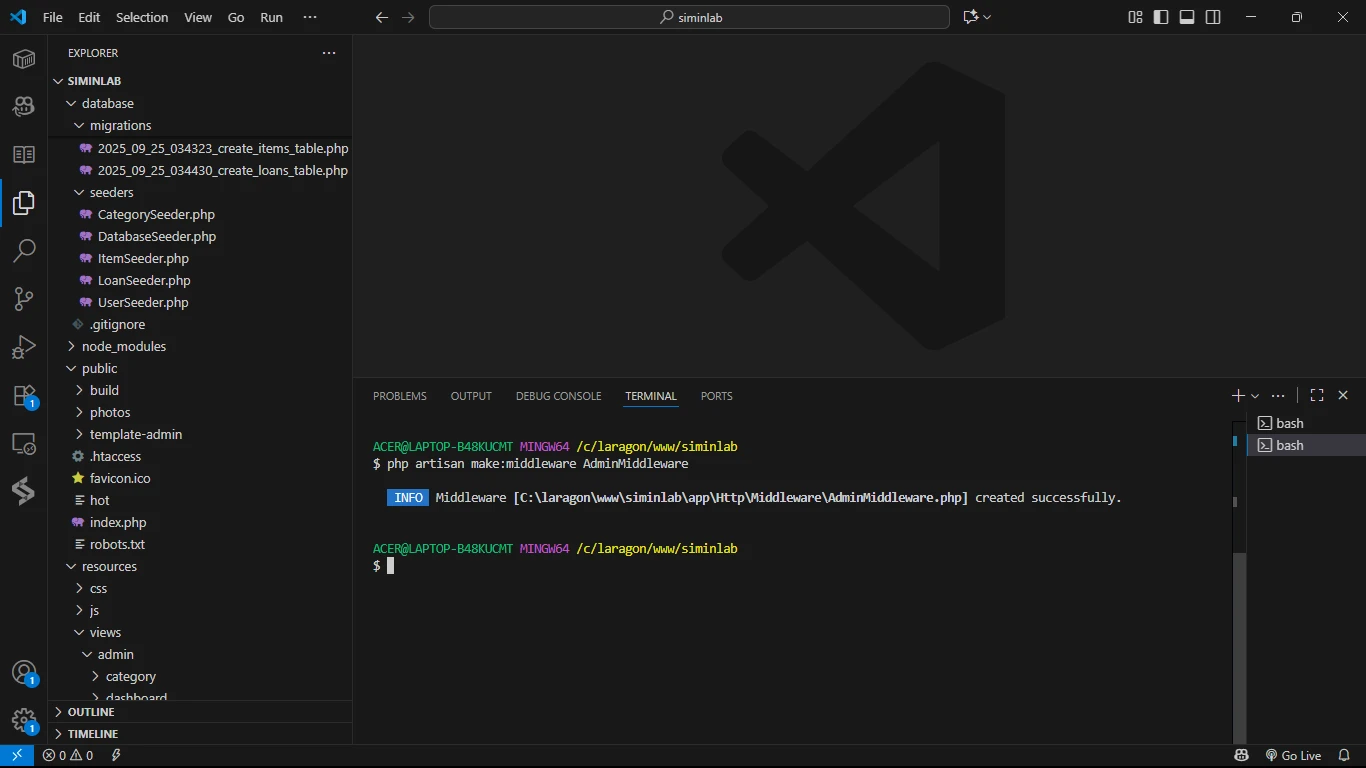
Task: Click the siminlab search bar
Action: point(689,17)
